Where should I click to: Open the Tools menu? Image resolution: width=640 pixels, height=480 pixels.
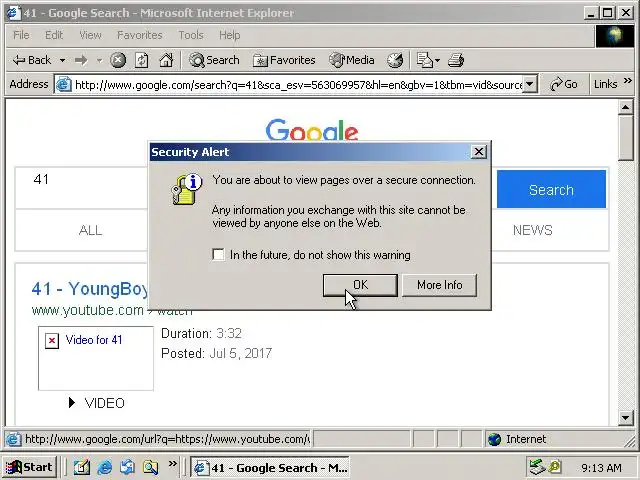(x=191, y=35)
